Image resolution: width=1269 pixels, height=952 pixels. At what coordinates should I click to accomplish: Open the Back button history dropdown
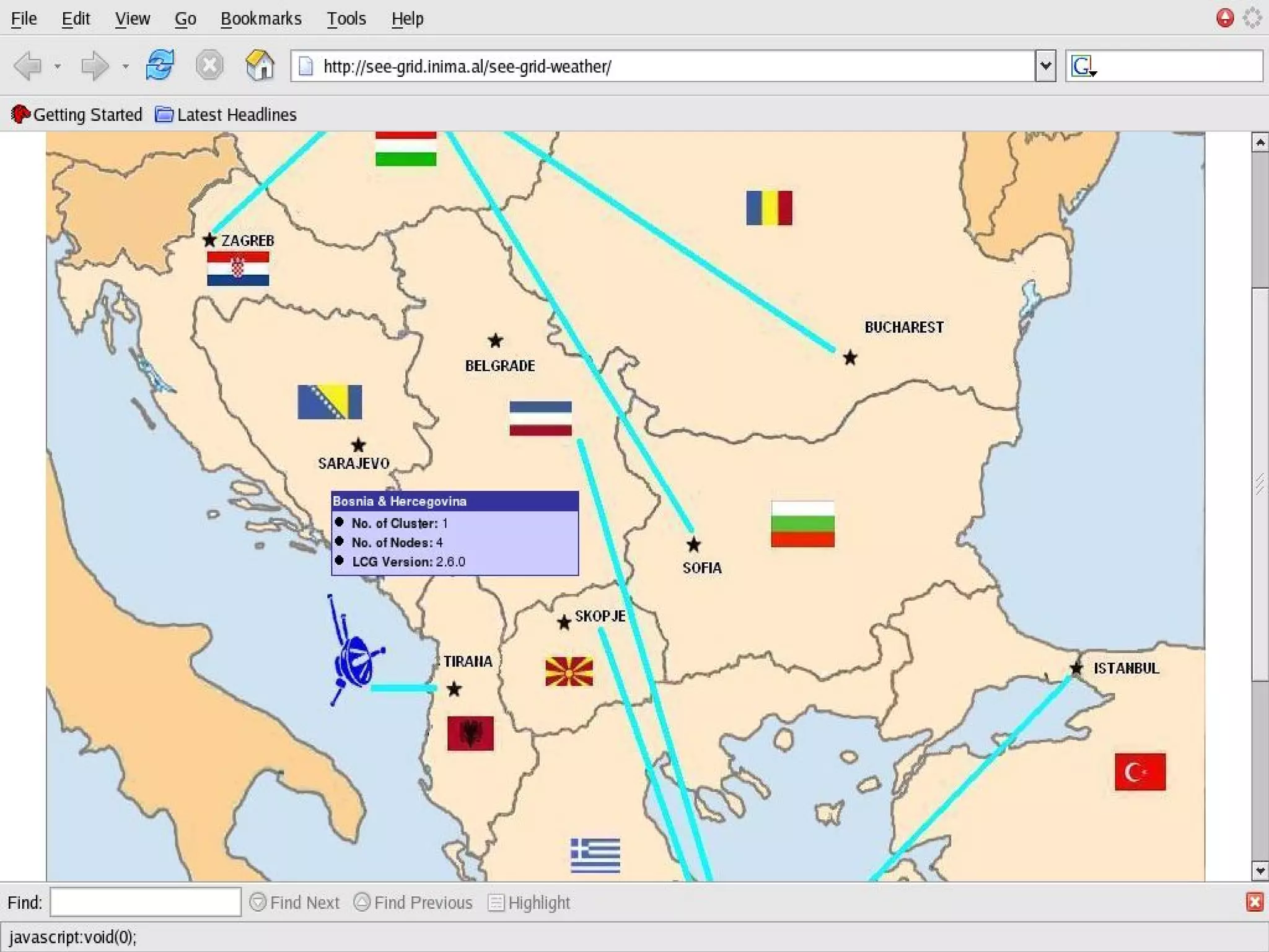(58, 66)
